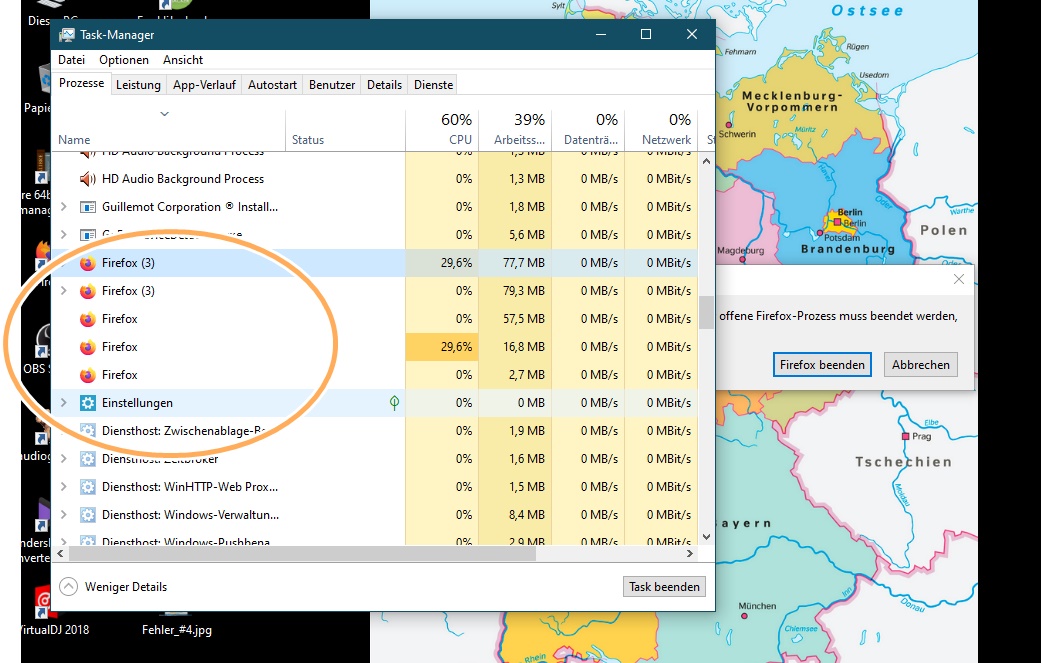1041x663 pixels.
Task: Sort processes by the CPU column header
Action: click(x=442, y=129)
